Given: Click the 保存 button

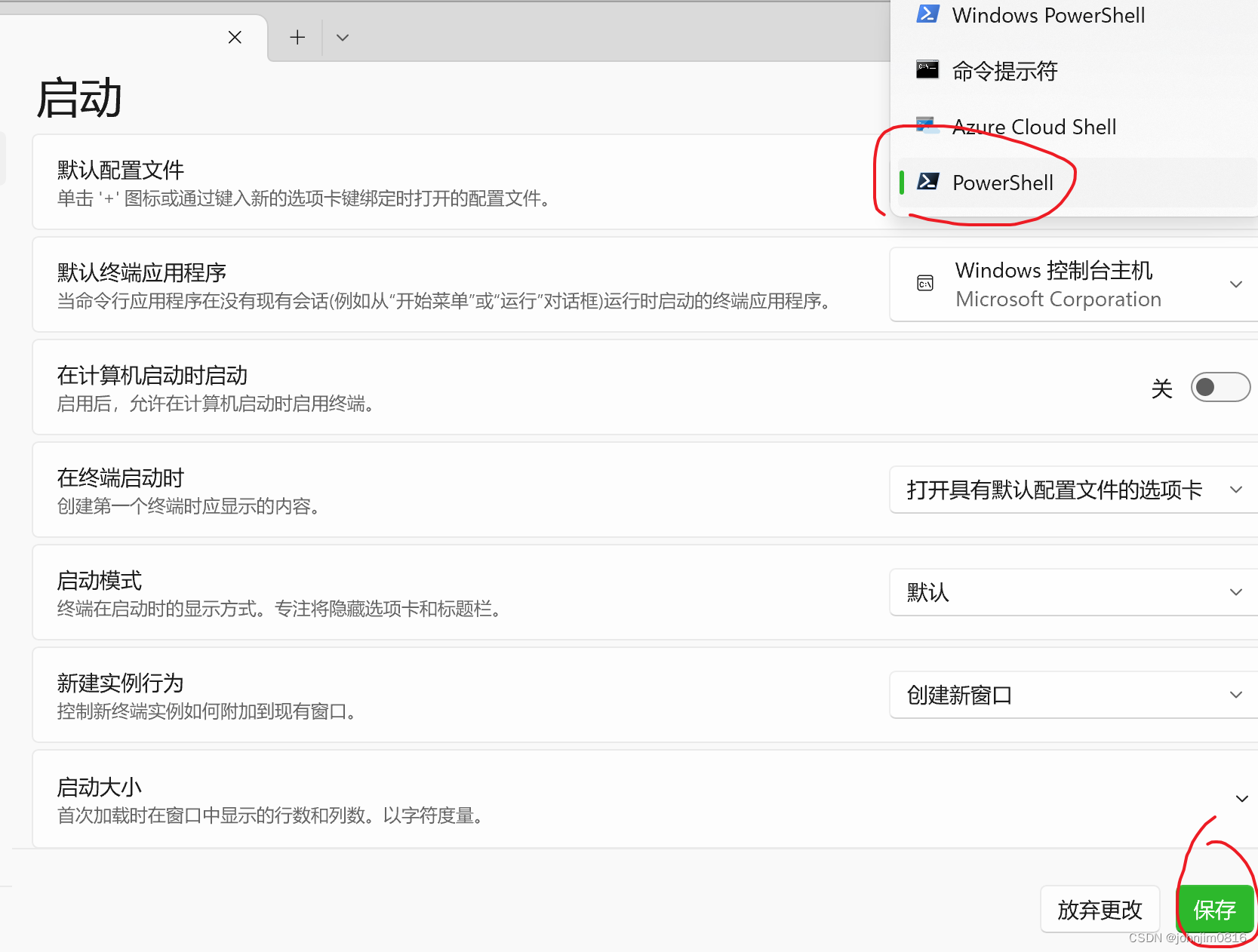Looking at the screenshot, I should [x=1215, y=910].
